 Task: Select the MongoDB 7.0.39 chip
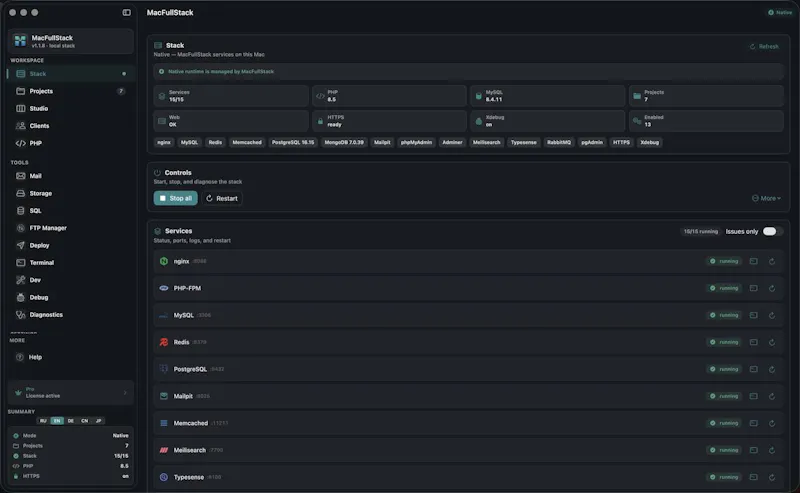point(344,142)
